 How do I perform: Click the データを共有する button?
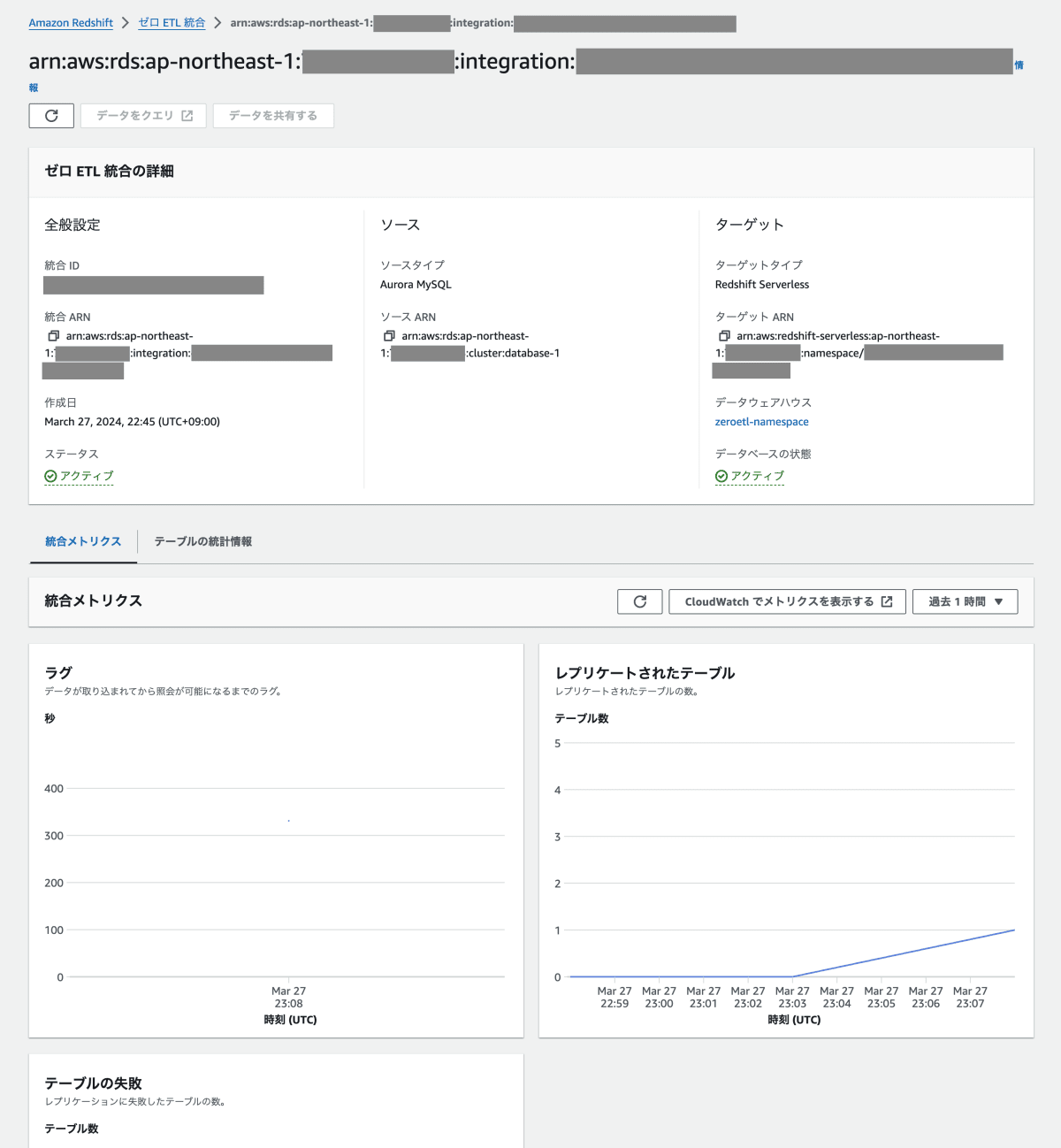(273, 116)
